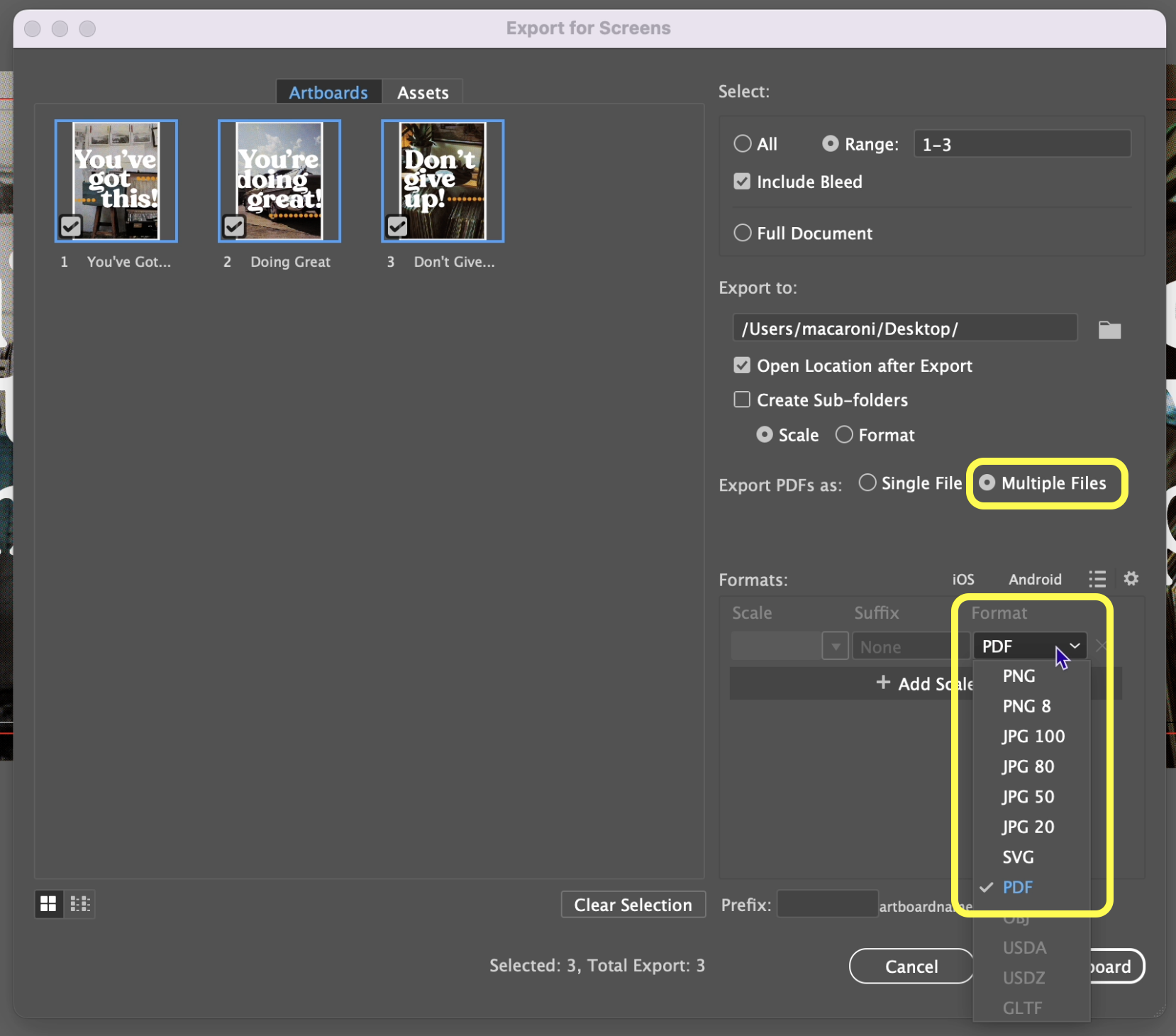Choose JPG 50 format
This screenshot has width=1176, height=1036.
pos(1028,796)
